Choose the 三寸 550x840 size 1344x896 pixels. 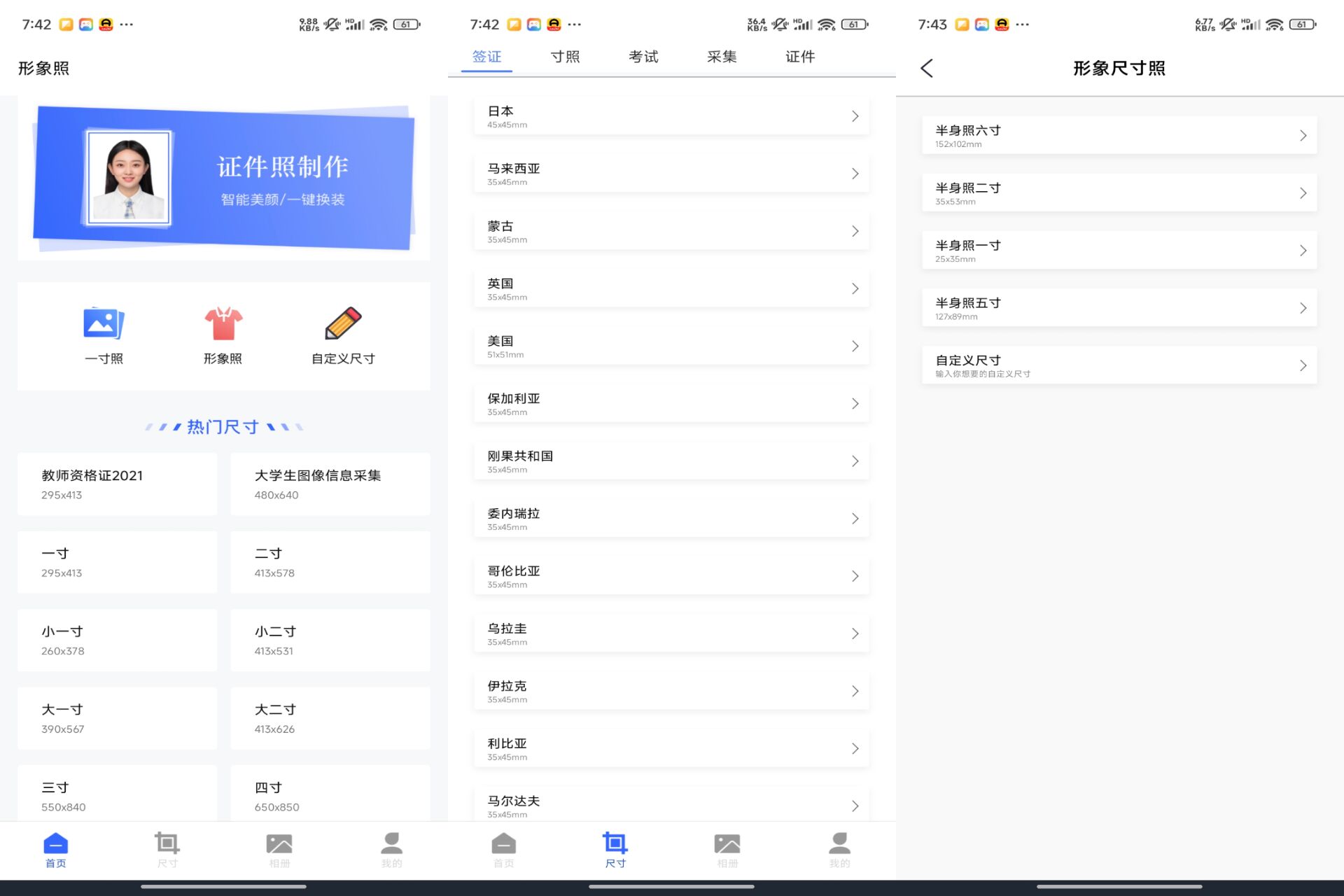117,796
